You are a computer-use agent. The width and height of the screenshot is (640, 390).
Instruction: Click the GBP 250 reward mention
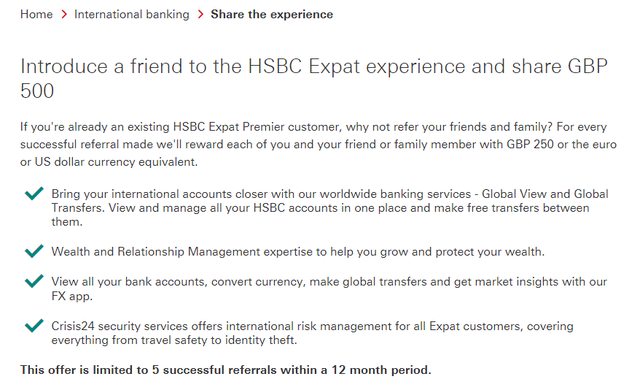coord(530,144)
